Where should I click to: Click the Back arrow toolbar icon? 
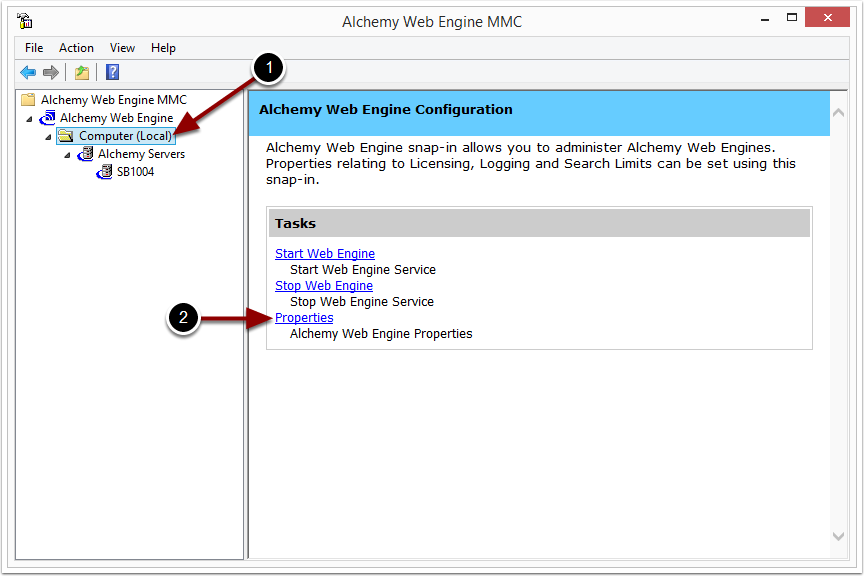(28, 72)
